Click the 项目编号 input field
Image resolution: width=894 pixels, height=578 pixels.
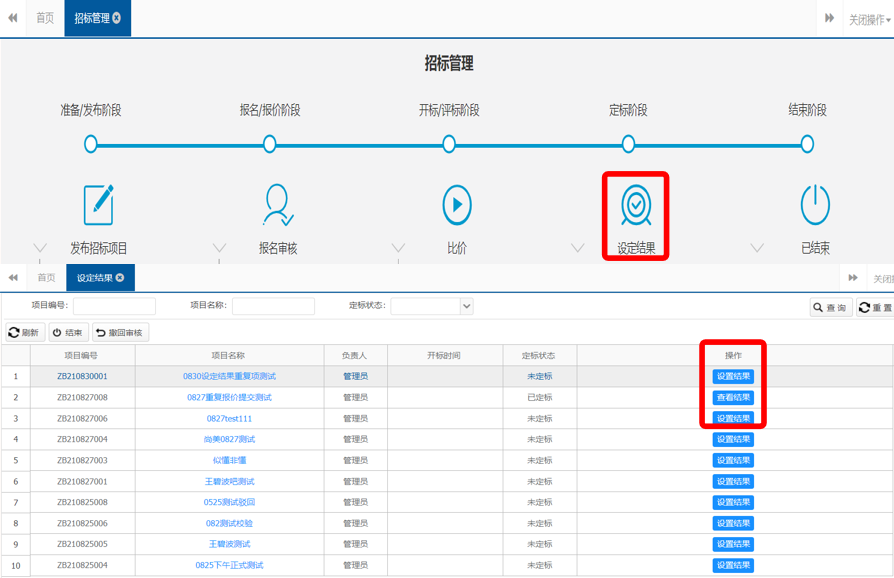(x=114, y=306)
